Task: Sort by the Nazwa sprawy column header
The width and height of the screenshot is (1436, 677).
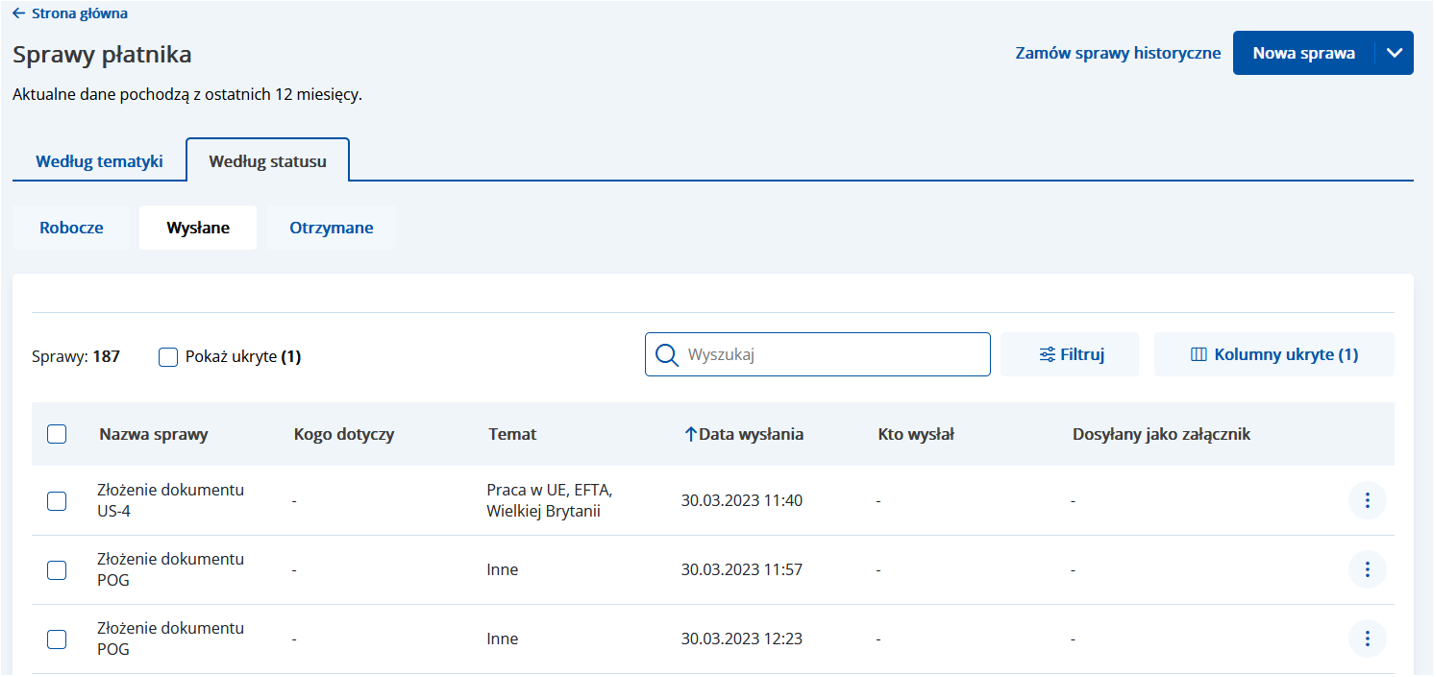Action: point(153,434)
